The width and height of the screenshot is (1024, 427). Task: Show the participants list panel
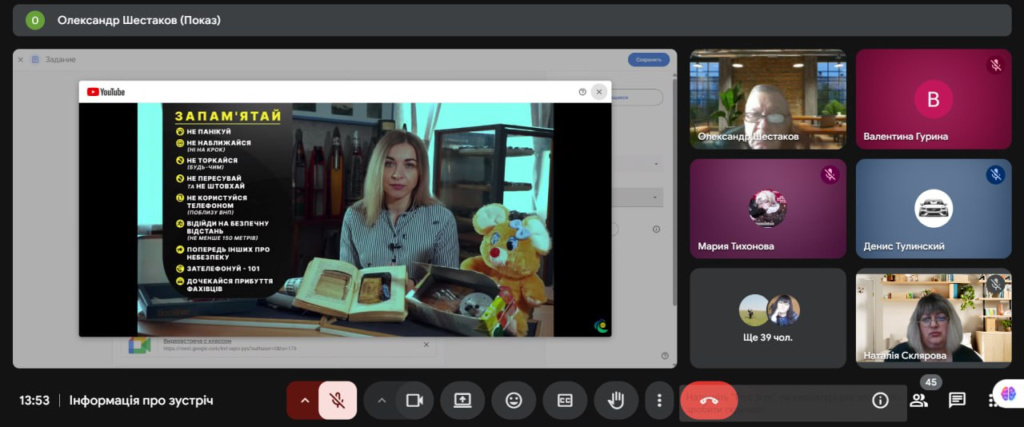(918, 400)
